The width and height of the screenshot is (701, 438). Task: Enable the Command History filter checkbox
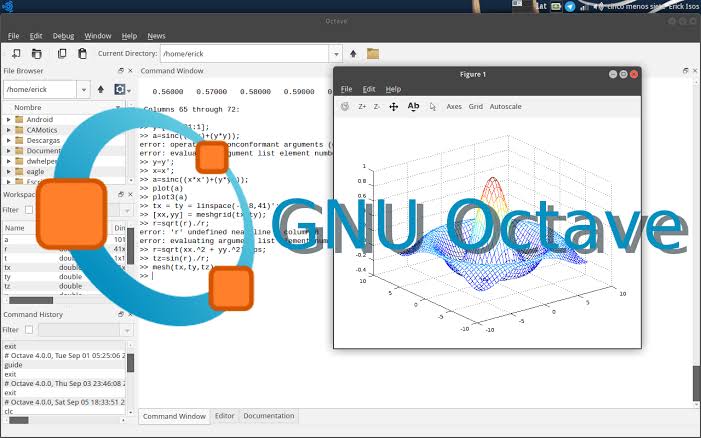(29, 330)
